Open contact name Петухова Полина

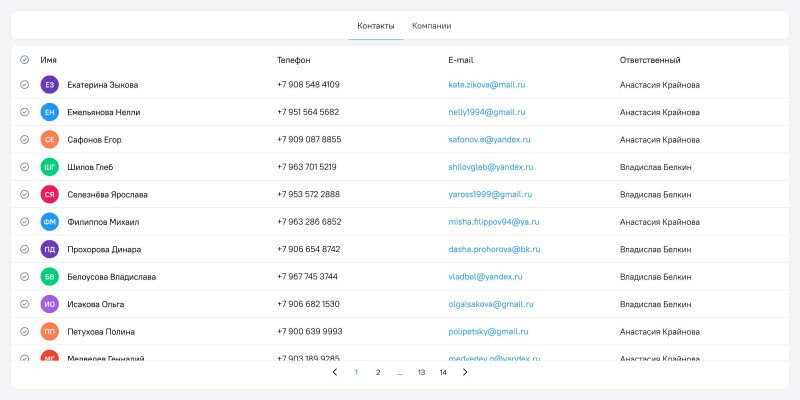tap(101, 332)
